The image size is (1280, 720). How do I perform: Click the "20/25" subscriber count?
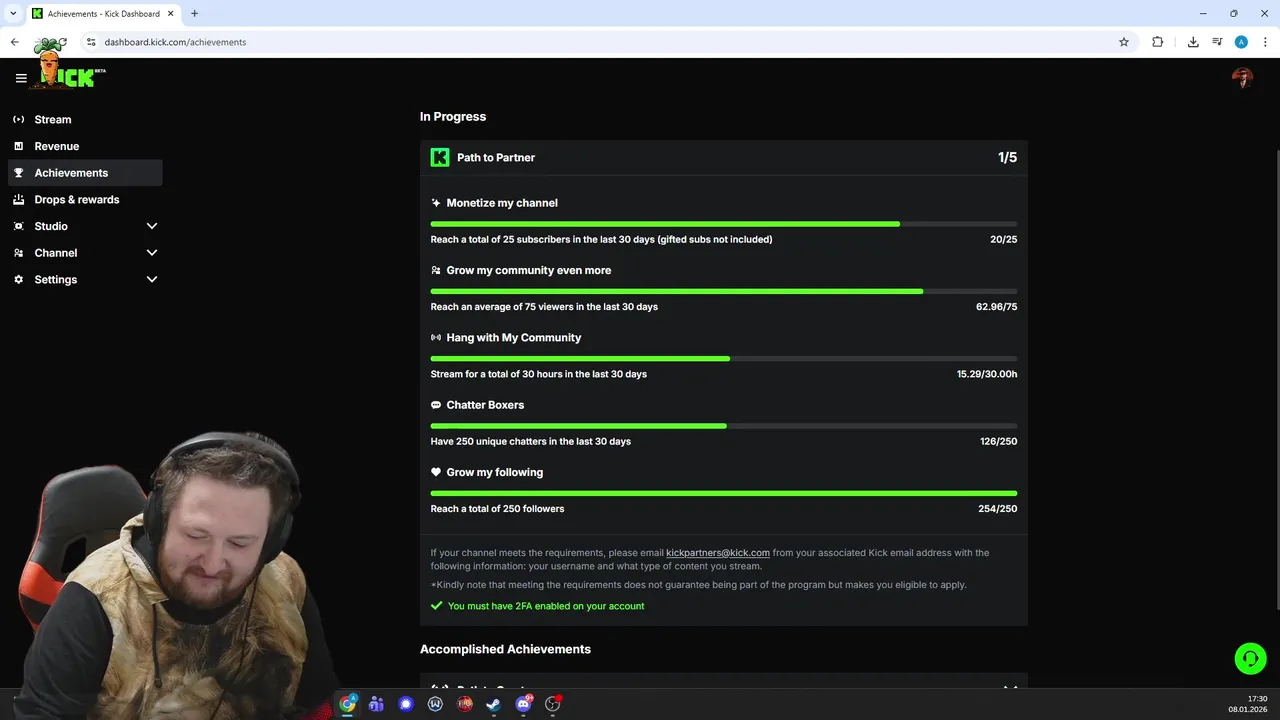(1003, 240)
